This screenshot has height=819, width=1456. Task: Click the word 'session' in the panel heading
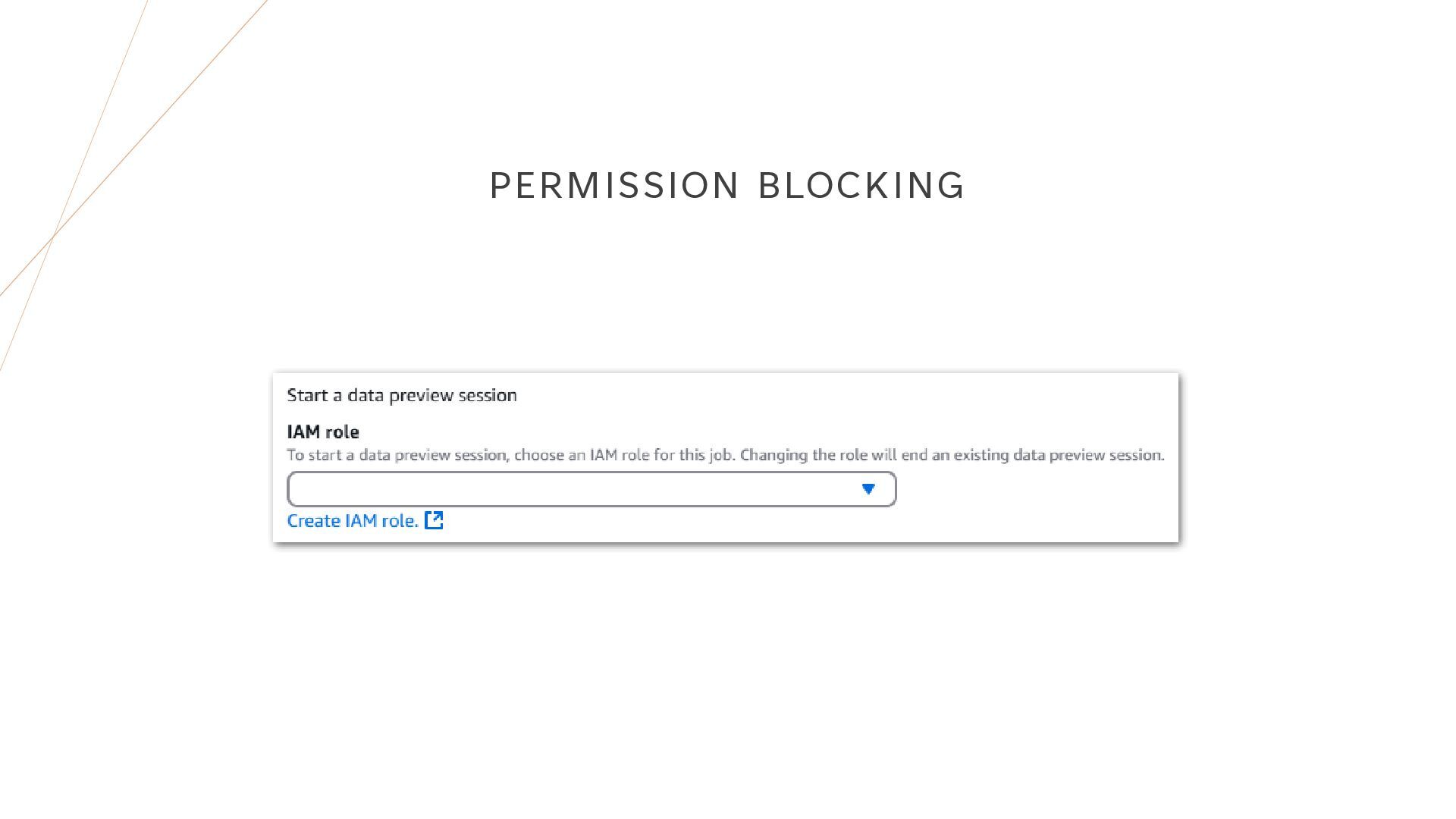488,395
